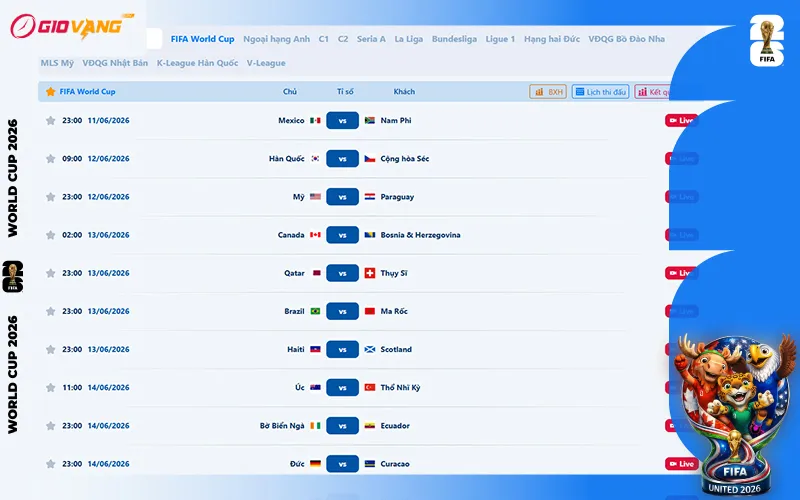
Task: Click the Nam Phi flag icon
Action: point(370,120)
